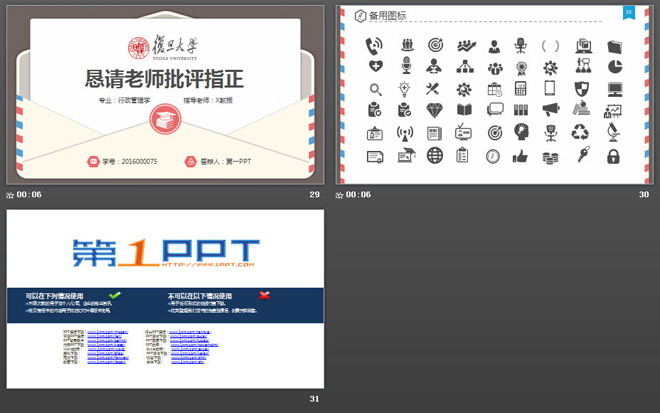Click the org chart hierarchy icon
The height and width of the screenshot is (413, 660).
pos(465,67)
